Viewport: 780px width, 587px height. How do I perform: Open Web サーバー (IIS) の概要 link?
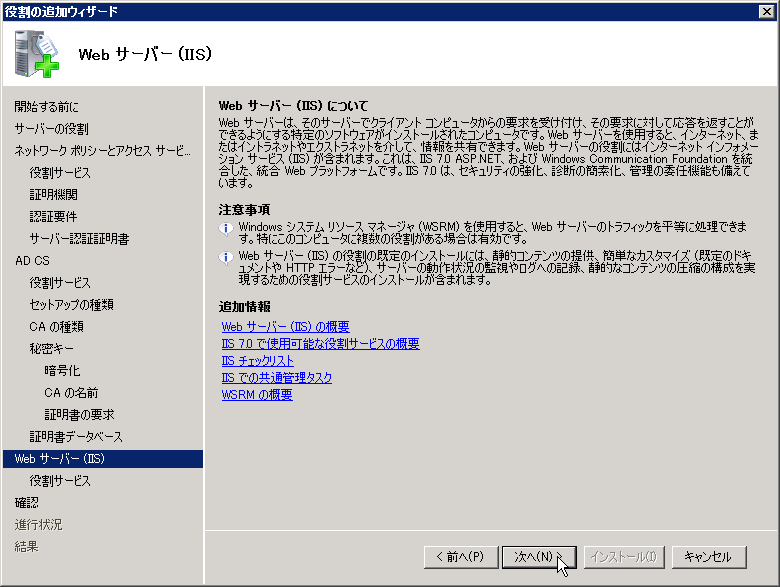pos(286,327)
